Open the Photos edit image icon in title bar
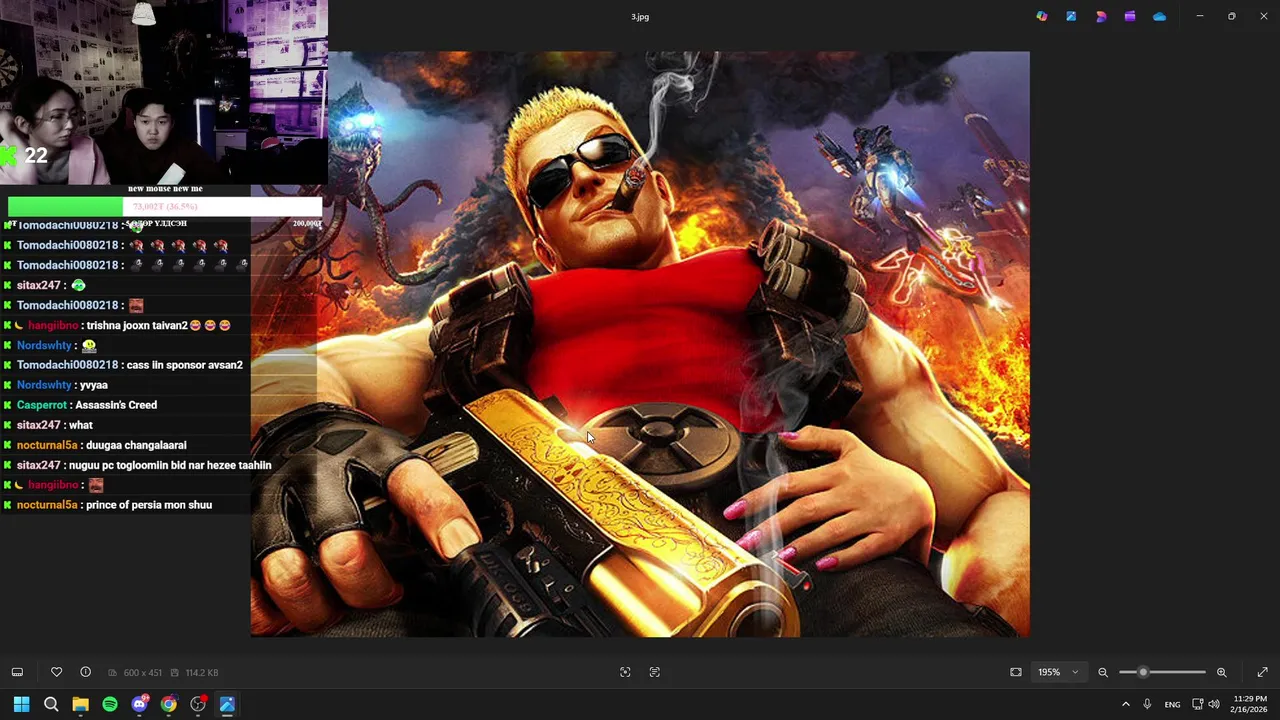The width and height of the screenshot is (1280, 720). [1071, 16]
